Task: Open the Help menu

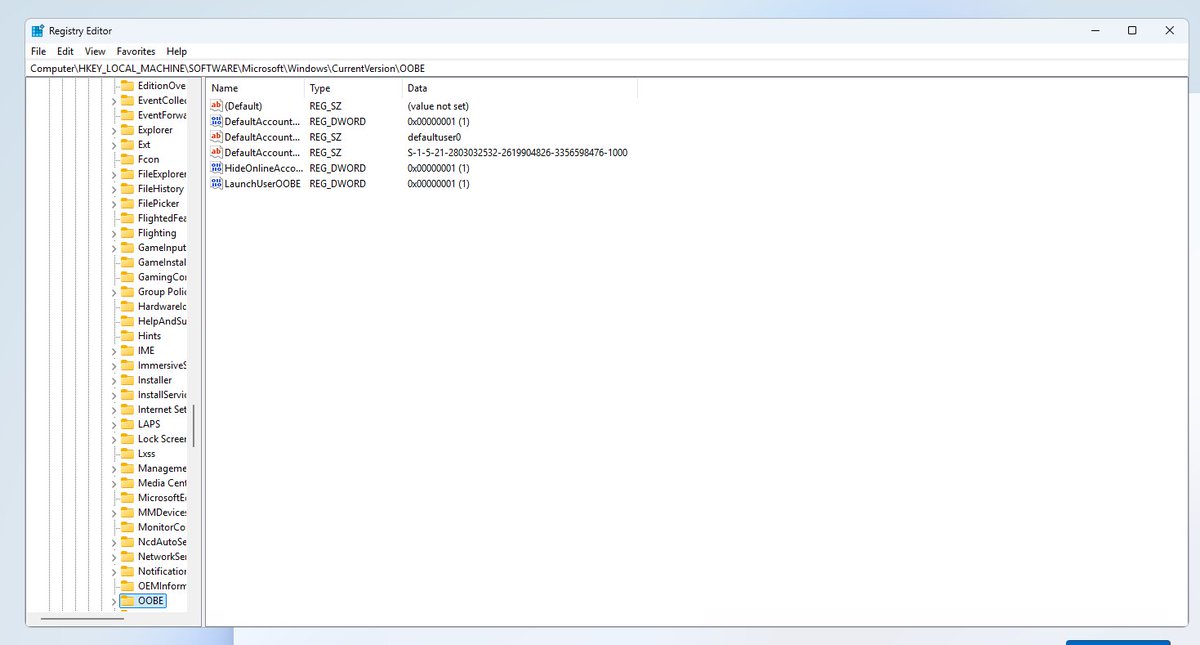Action: 177,51
